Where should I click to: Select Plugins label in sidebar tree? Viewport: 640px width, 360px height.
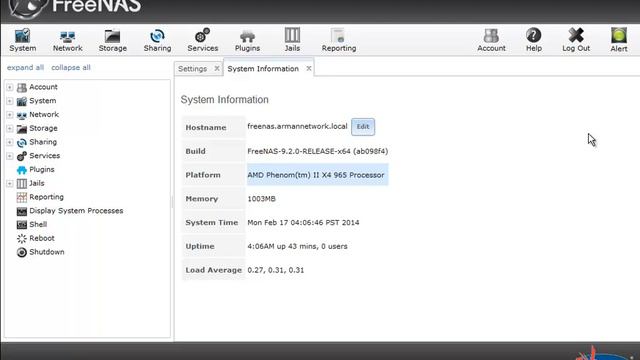42,169
